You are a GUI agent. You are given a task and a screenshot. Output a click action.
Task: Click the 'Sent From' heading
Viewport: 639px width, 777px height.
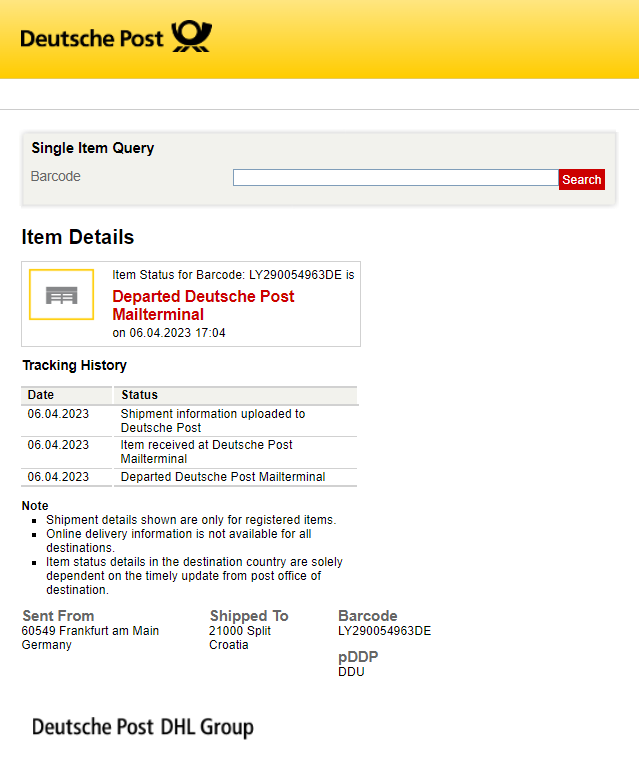pyautogui.click(x=58, y=616)
